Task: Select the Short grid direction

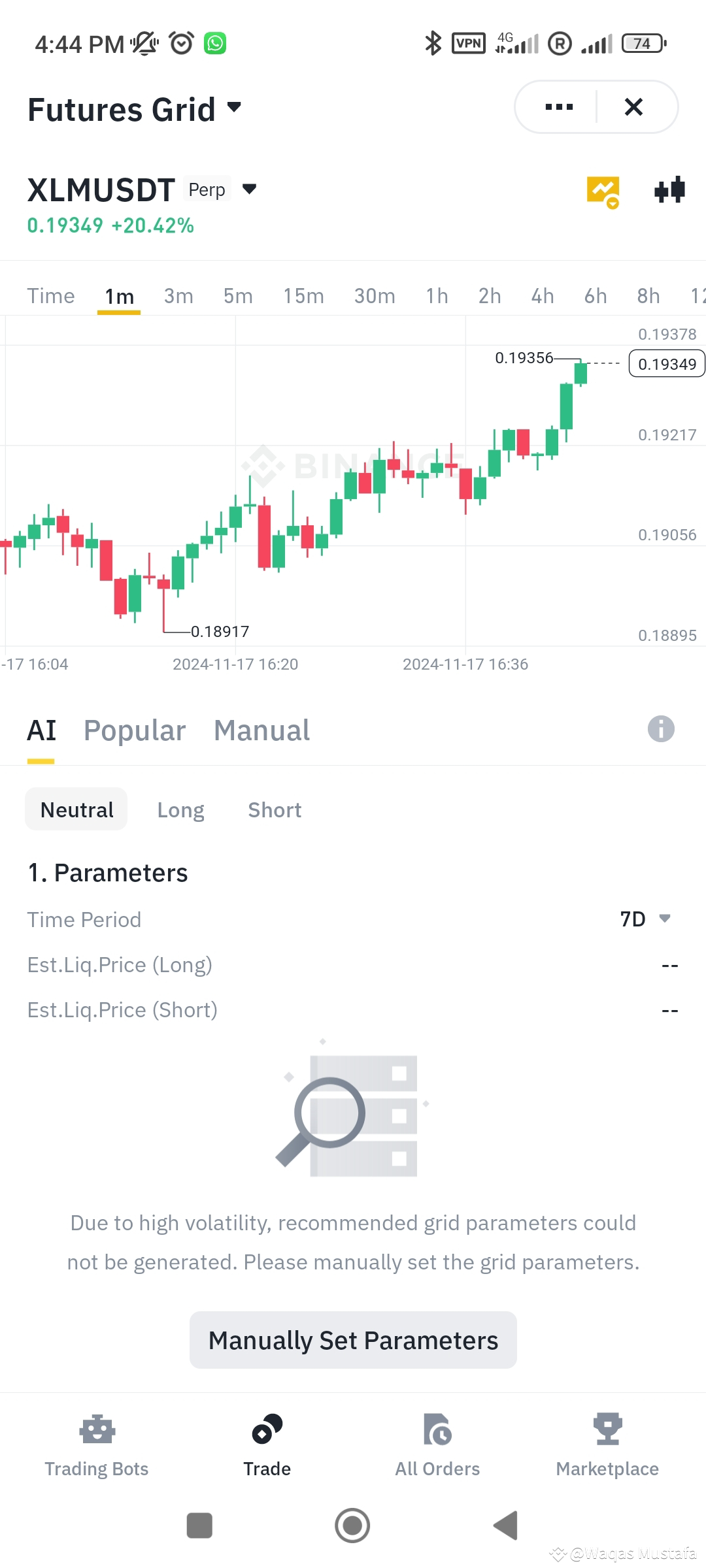Action: (274, 809)
